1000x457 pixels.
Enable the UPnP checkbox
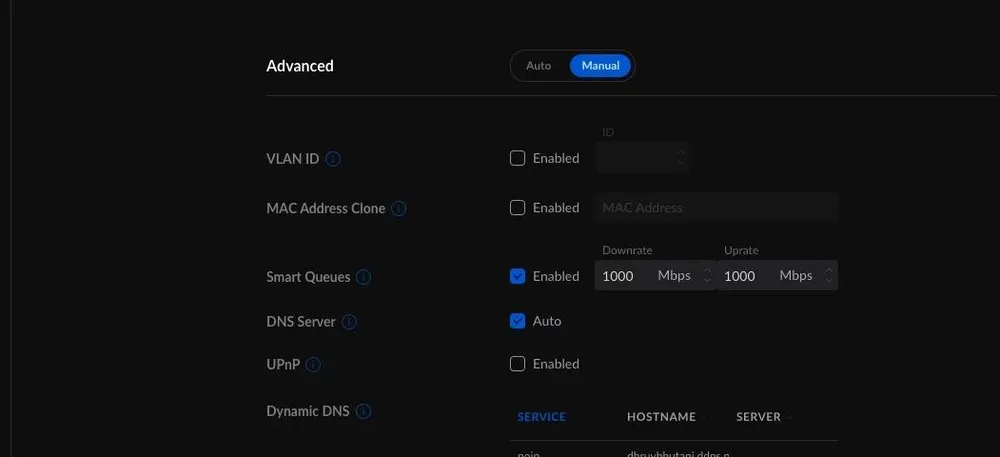coord(518,364)
